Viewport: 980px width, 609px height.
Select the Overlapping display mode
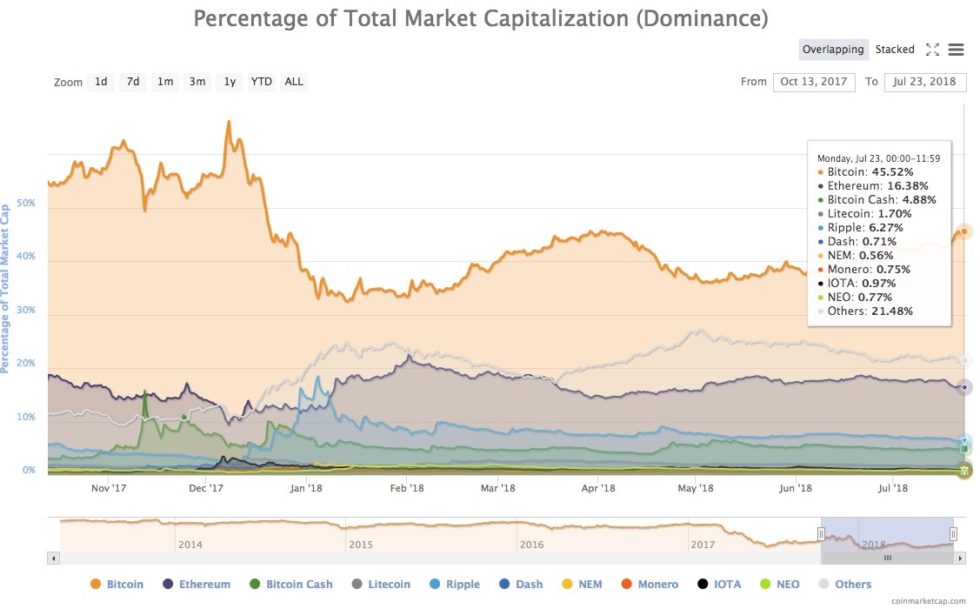tap(833, 49)
